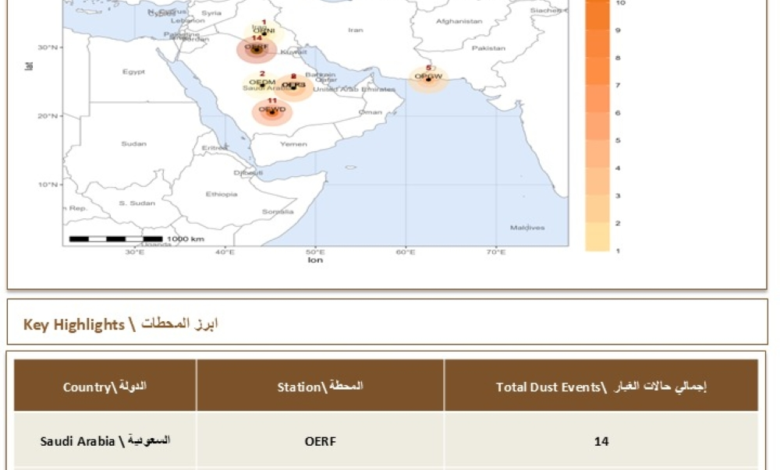
Task: Click the table cell showing 14
Action: click(601, 440)
